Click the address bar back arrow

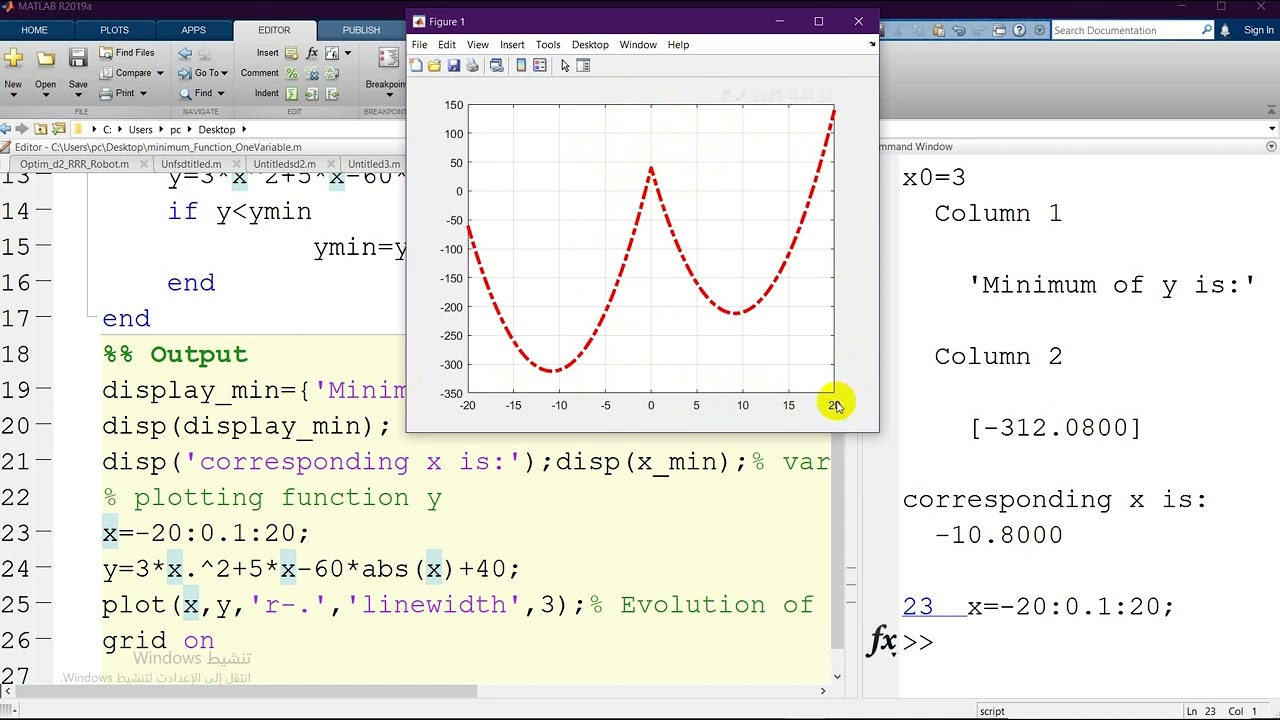pyautogui.click(x=6, y=129)
